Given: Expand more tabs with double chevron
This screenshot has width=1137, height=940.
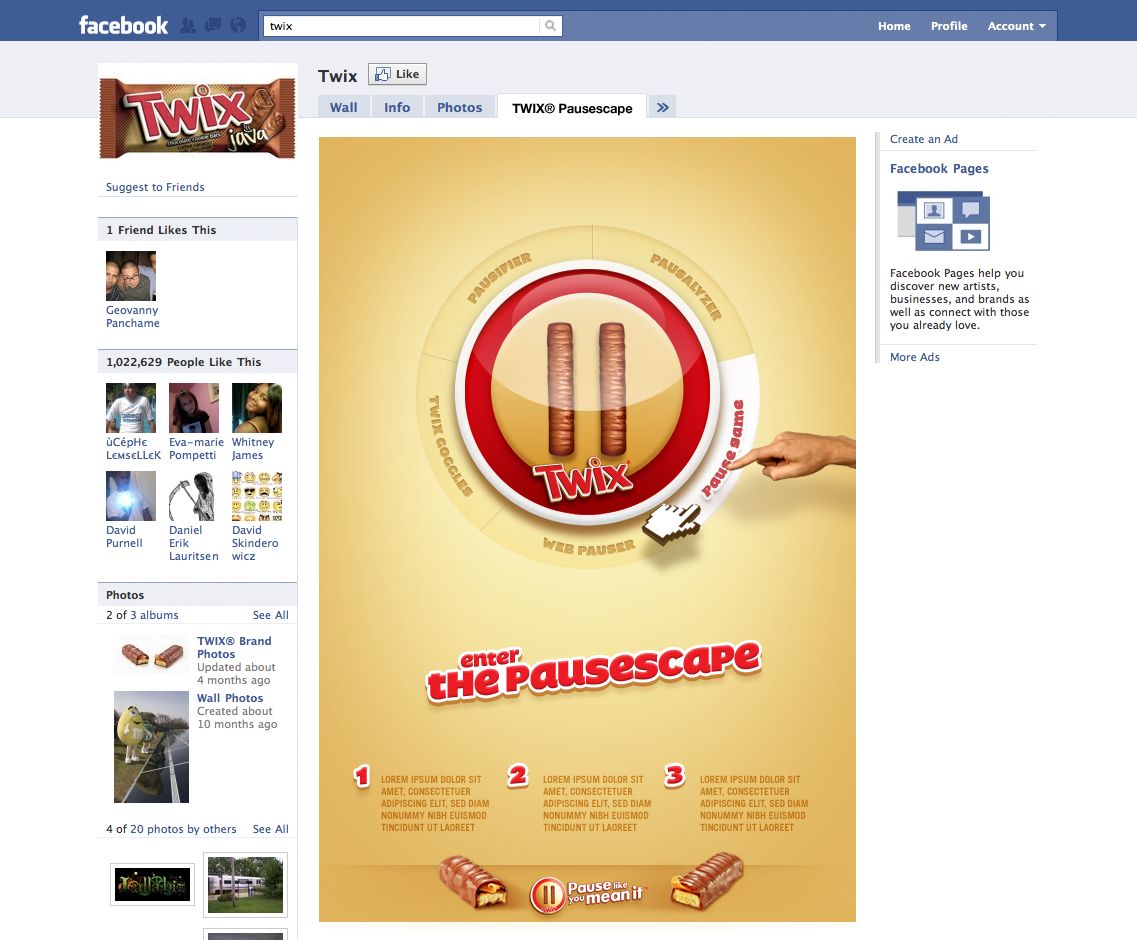Looking at the screenshot, I should 662,107.
